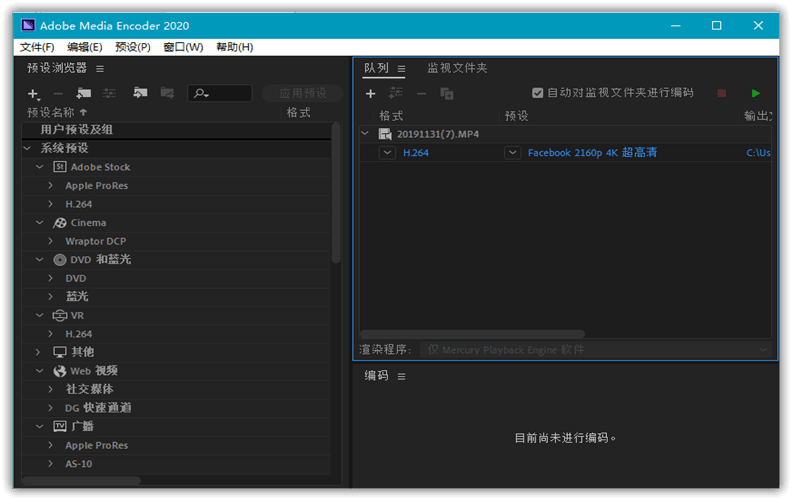Switch to the 监视文件夹 tab

(x=457, y=68)
